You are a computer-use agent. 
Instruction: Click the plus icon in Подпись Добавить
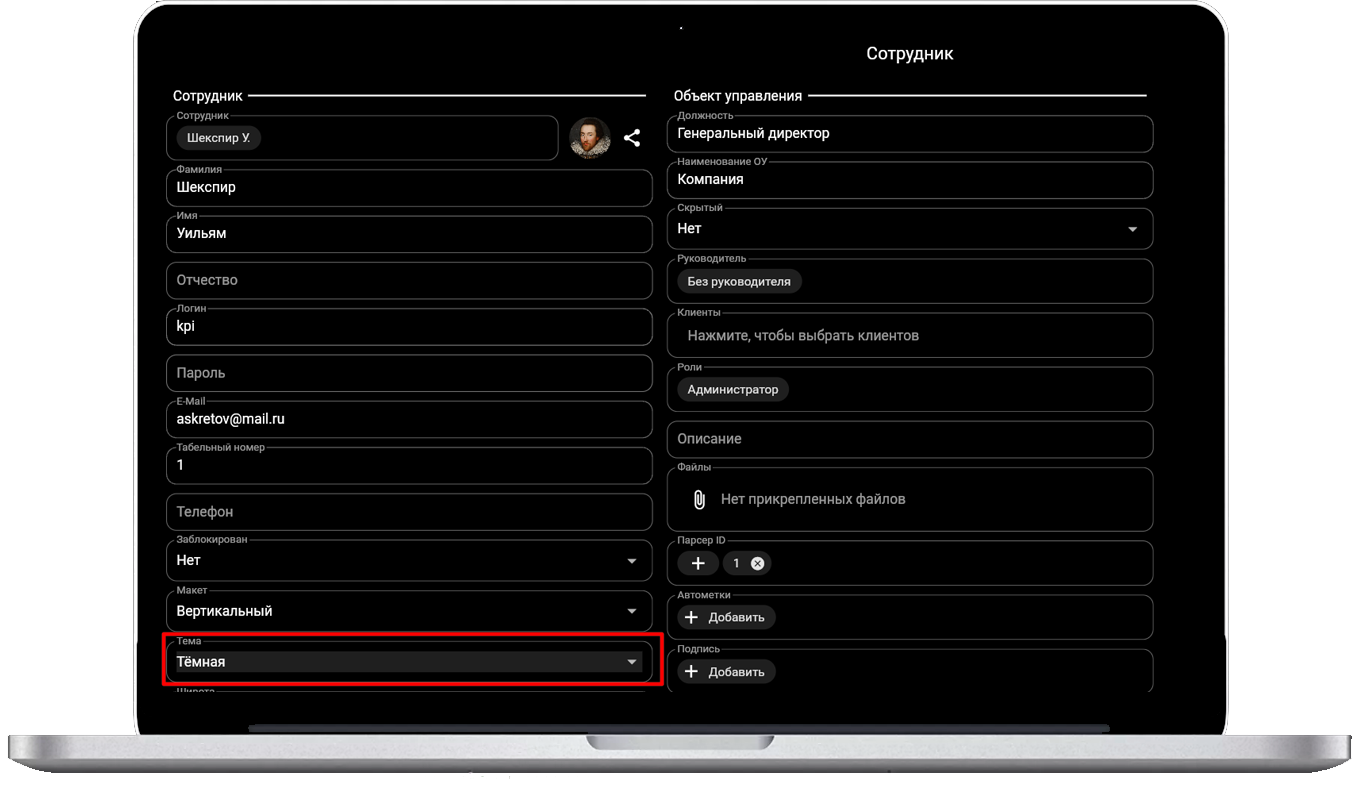[x=691, y=671]
